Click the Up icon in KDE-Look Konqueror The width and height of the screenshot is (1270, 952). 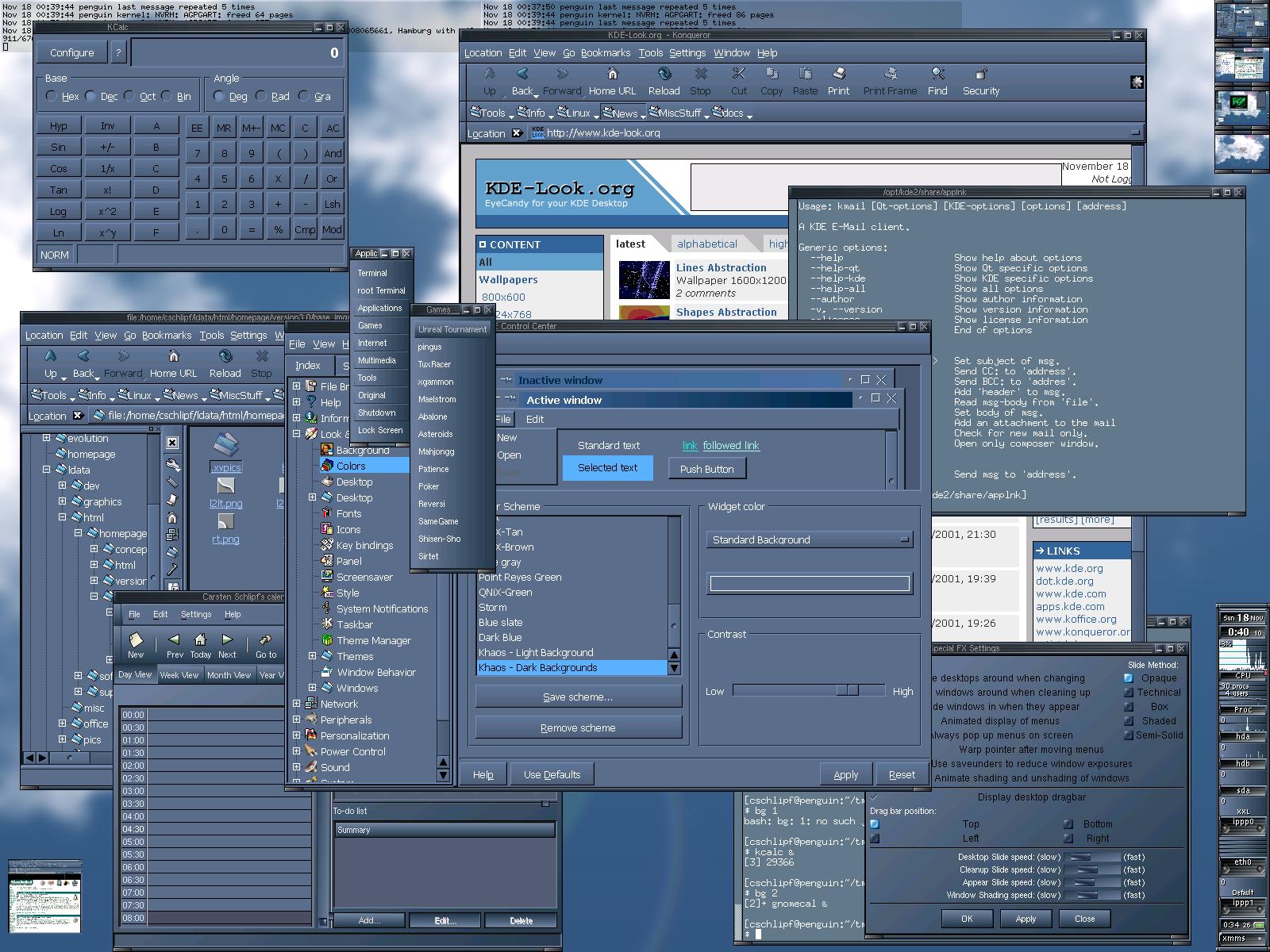pos(489,75)
